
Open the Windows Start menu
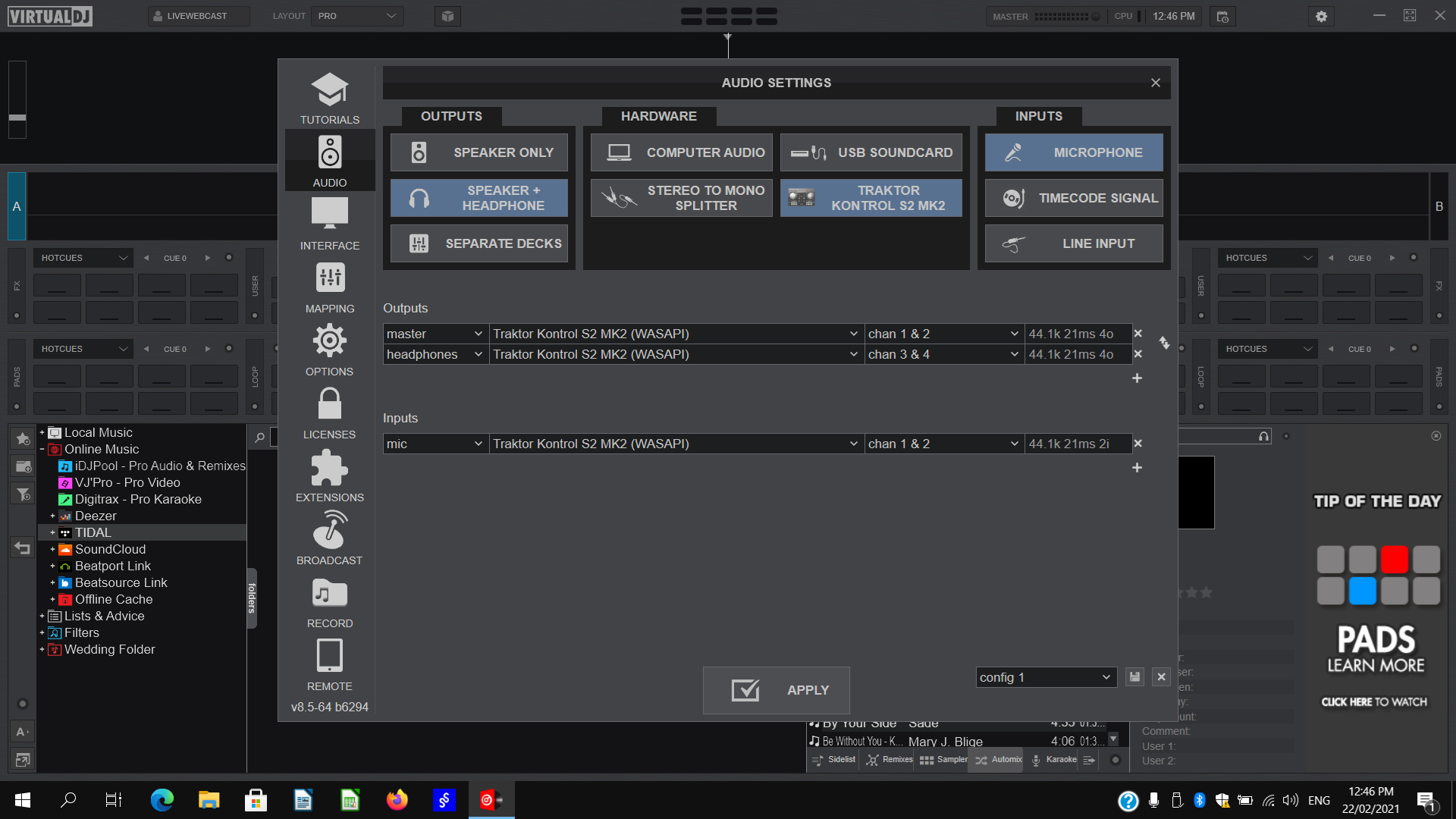23,800
